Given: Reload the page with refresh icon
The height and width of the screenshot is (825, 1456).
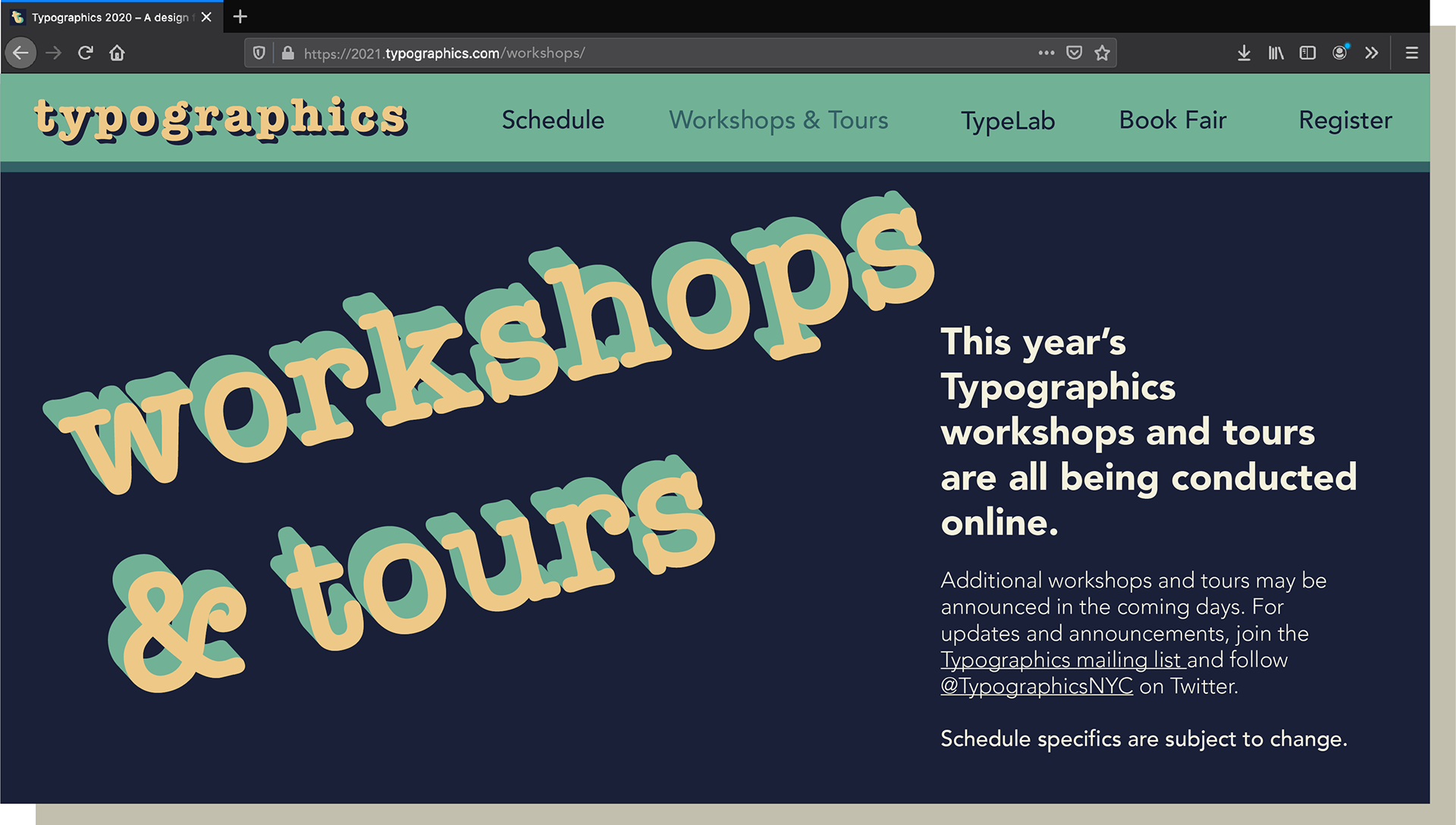Looking at the screenshot, I should (x=86, y=53).
